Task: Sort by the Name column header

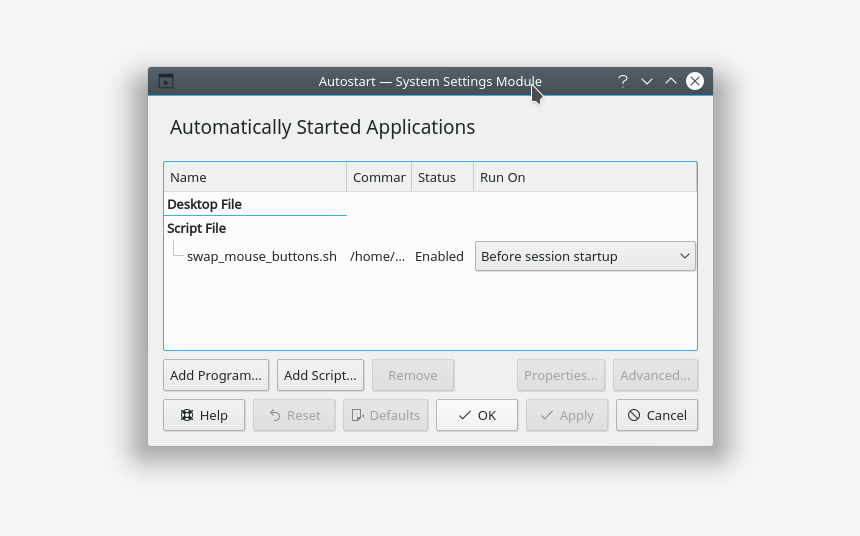Action: click(255, 177)
